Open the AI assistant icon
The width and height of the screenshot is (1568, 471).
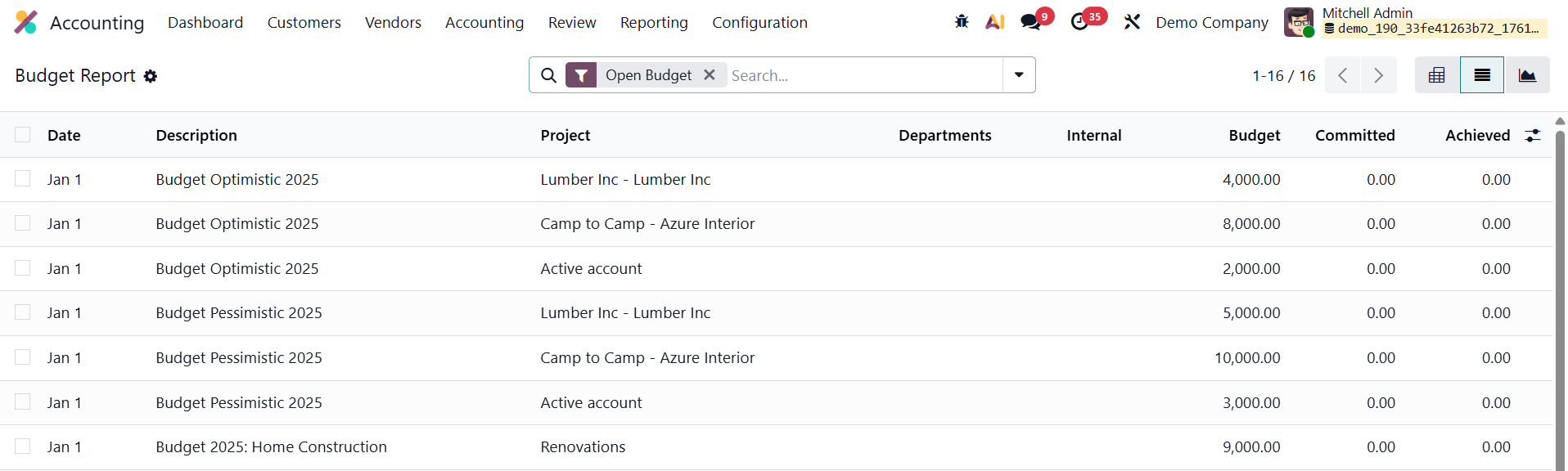point(995,22)
